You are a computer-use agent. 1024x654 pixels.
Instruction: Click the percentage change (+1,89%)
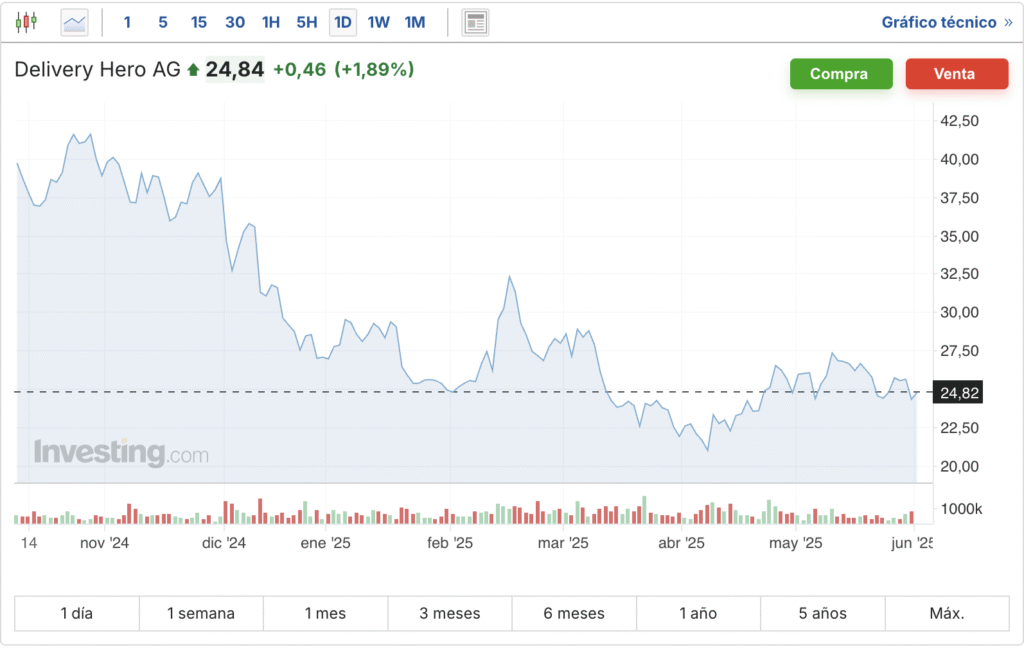pos(374,69)
